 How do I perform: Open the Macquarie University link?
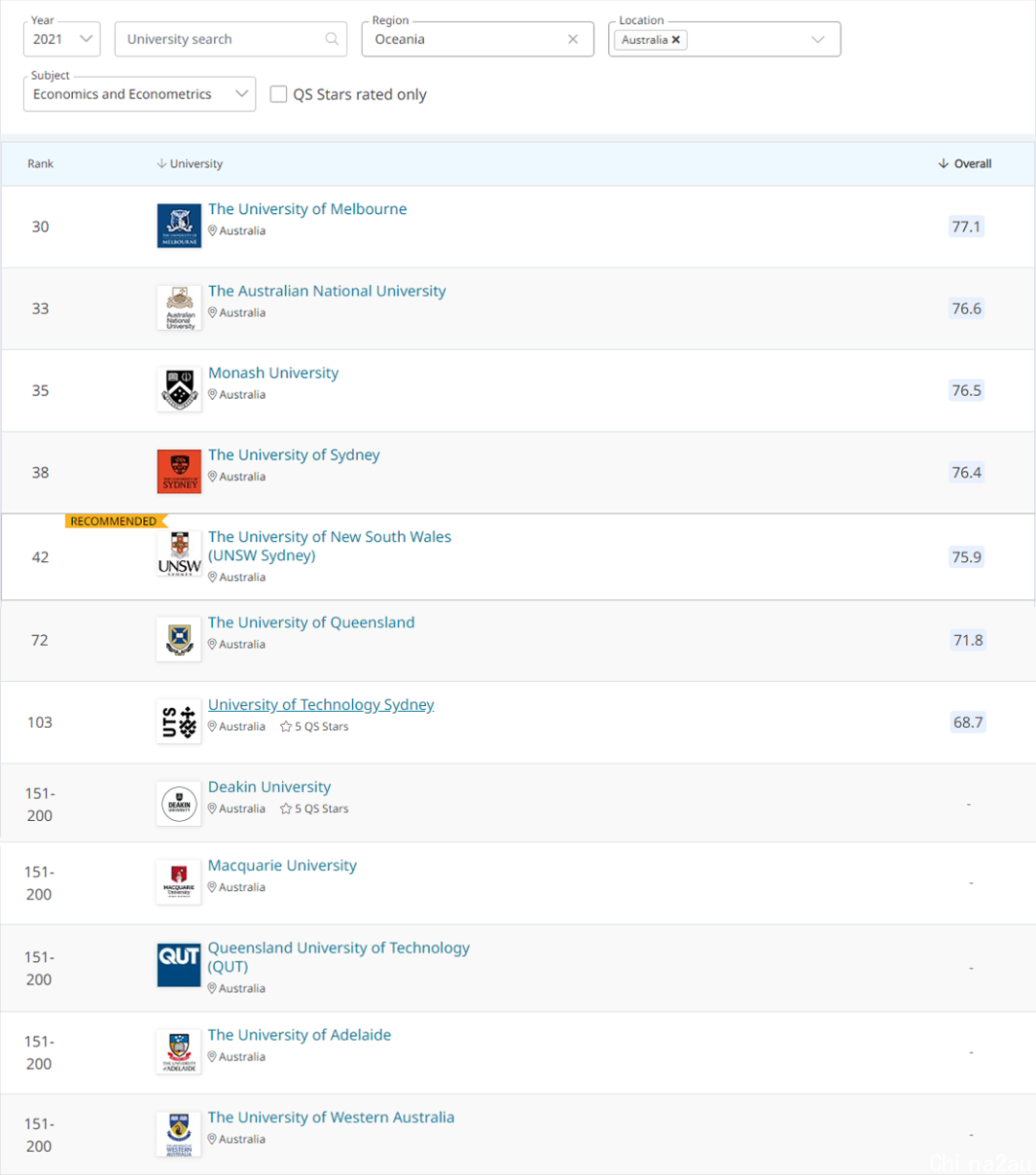[x=282, y=865]
